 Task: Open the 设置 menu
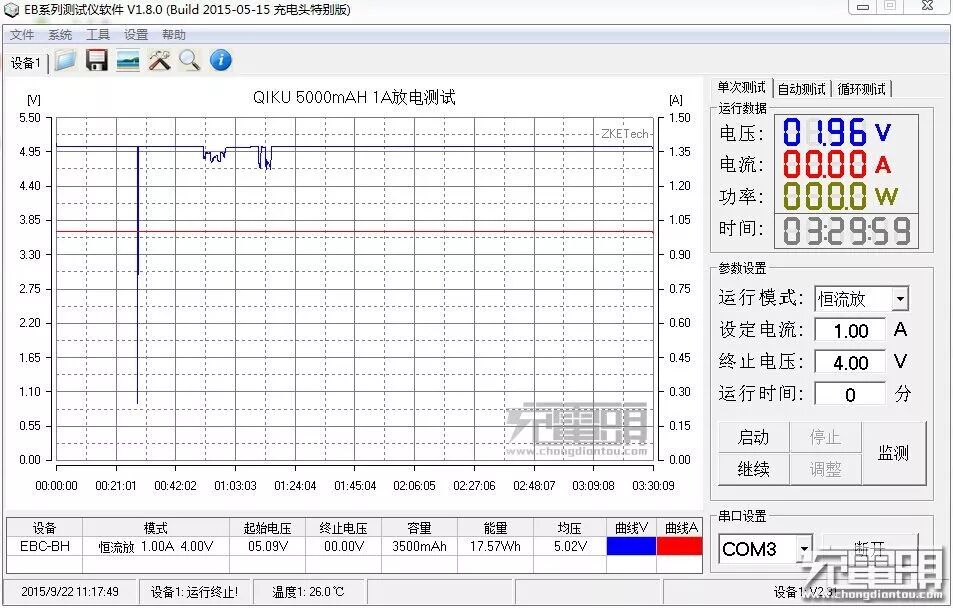[x=136, y=35]
